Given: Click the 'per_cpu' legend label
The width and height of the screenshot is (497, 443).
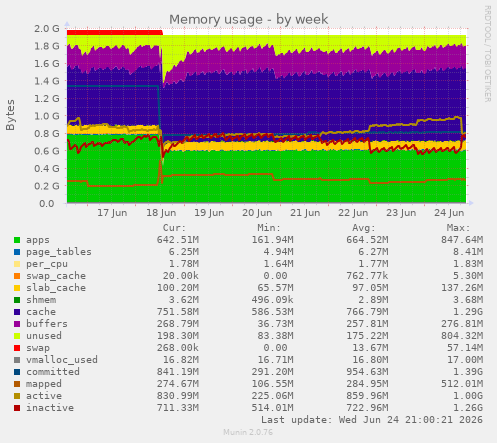Looking at the screenshot, I should pos(47,264).
